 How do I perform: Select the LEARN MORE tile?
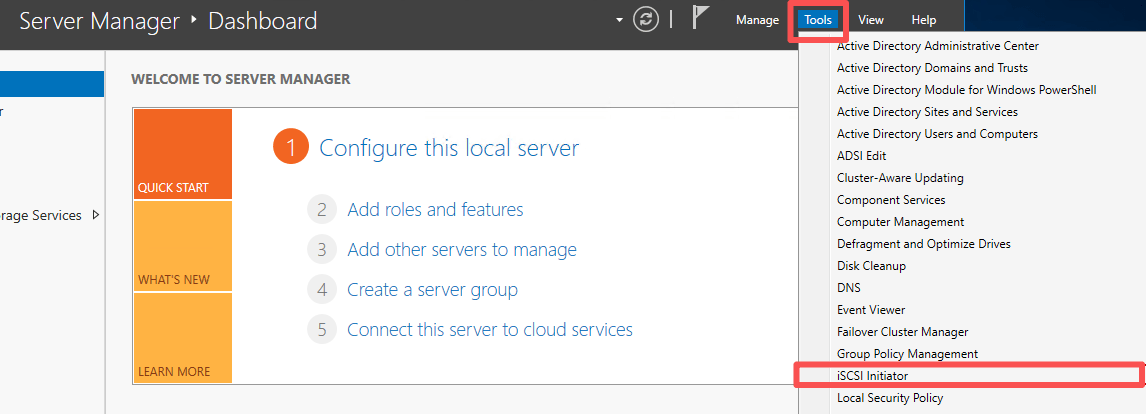183,338
